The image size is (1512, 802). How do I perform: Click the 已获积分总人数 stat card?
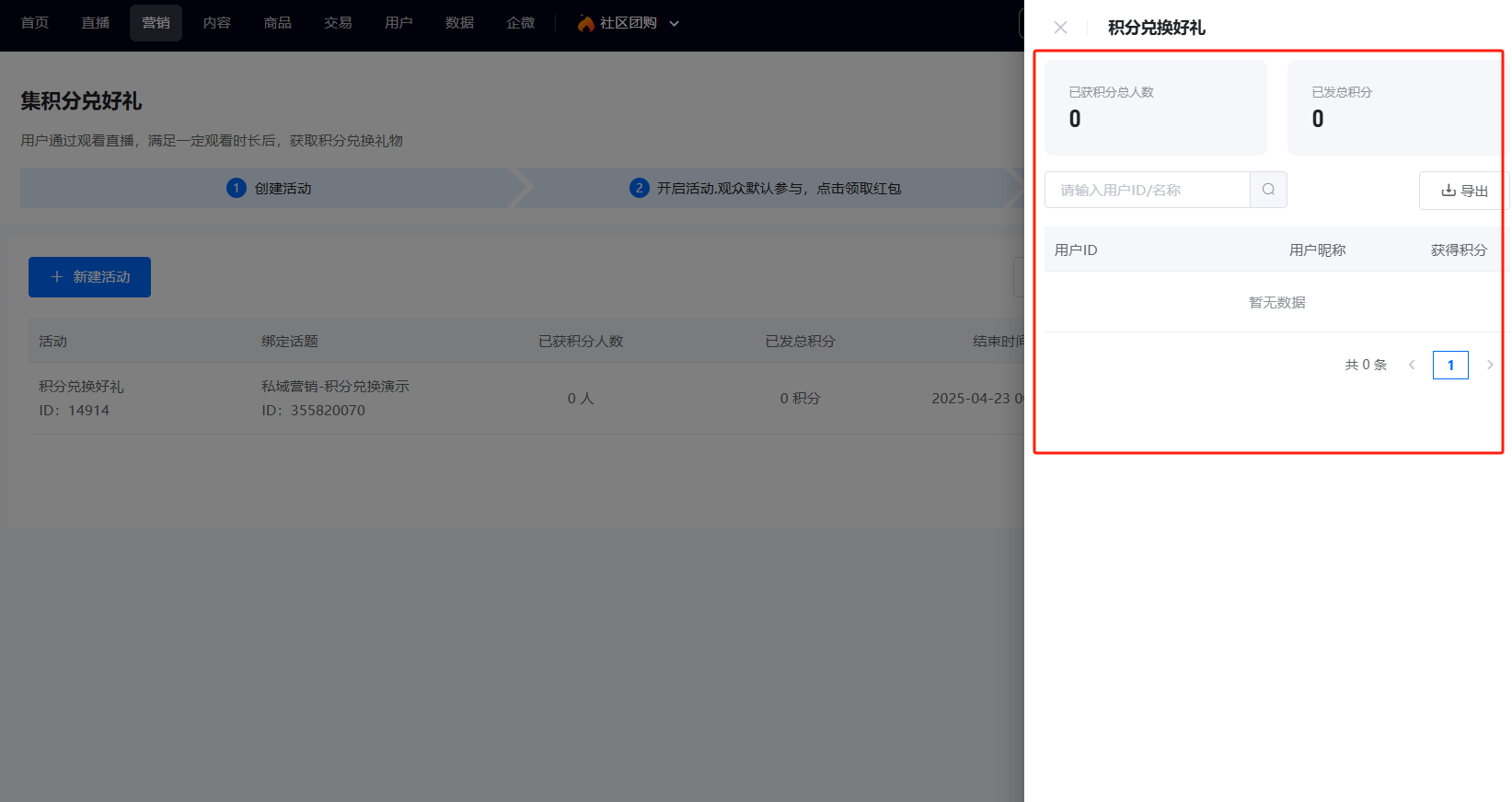1156,108
